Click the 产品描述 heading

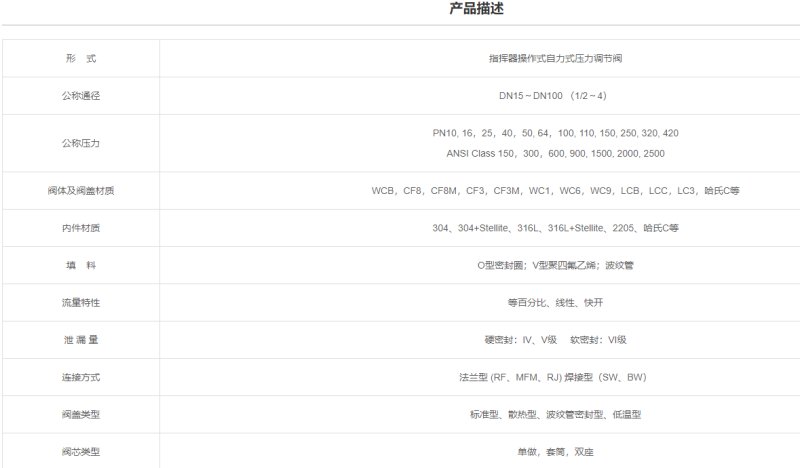[476, 10]
